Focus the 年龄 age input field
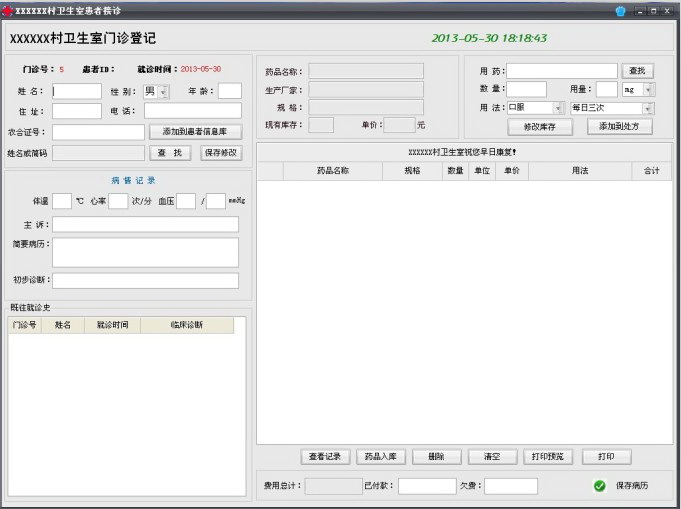Screen dimensions: 681x509 click(x=230, y=91)
